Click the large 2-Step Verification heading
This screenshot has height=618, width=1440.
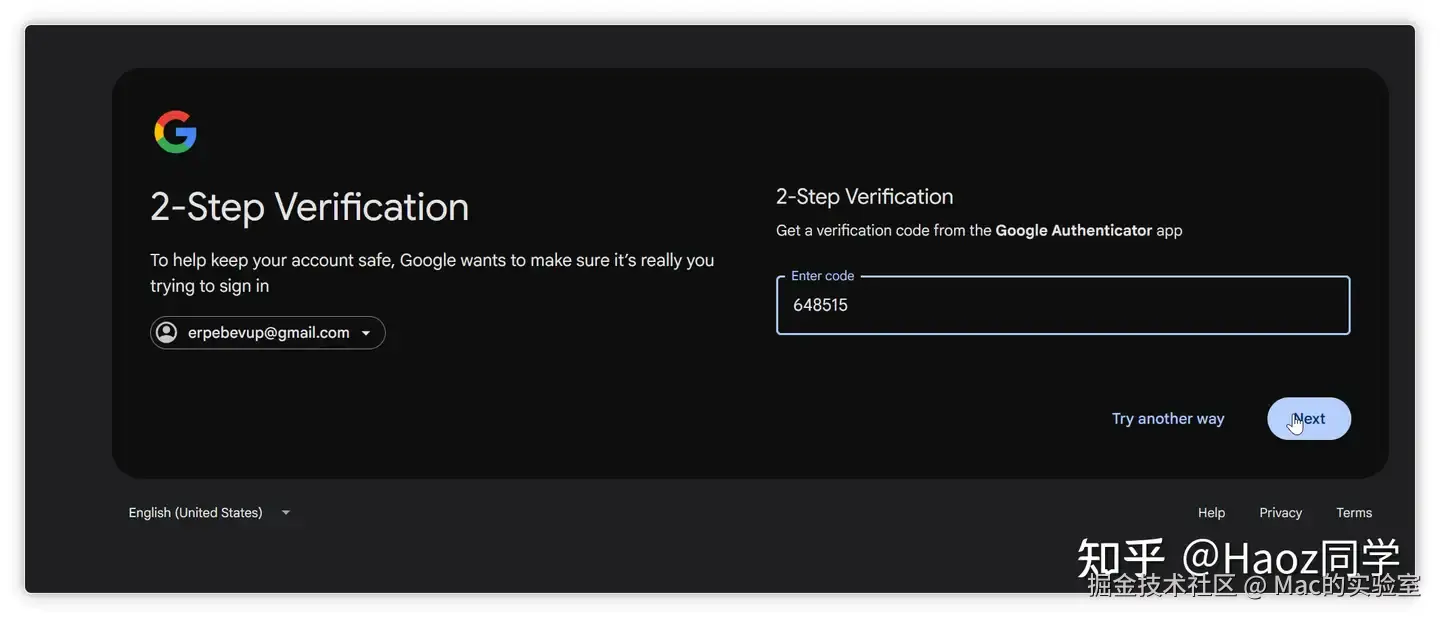click(310, 207)
